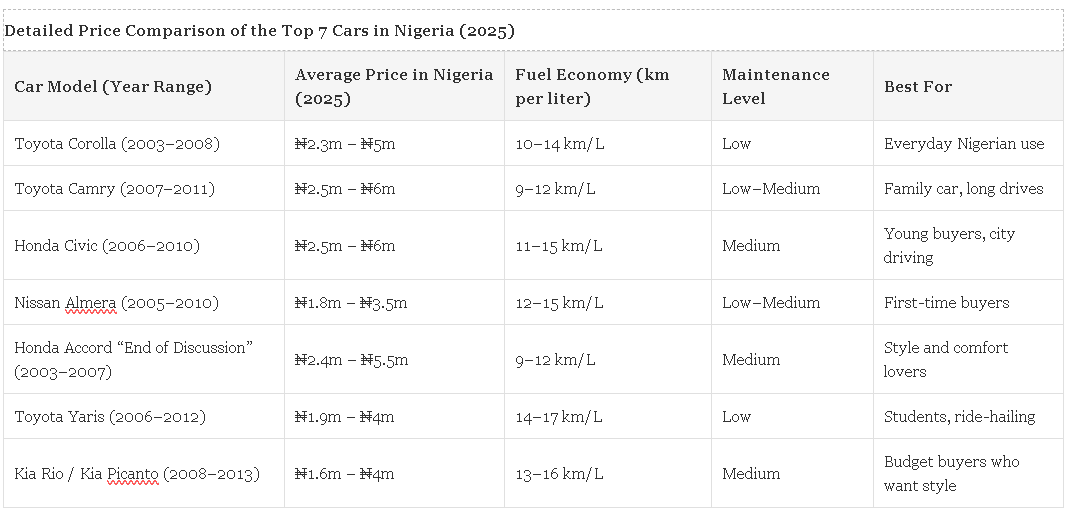Click the Honda Civic (2006–2010) cell
Viewport: 1068px width, 518px height.
pyautogui.click(x=107, y=246)
